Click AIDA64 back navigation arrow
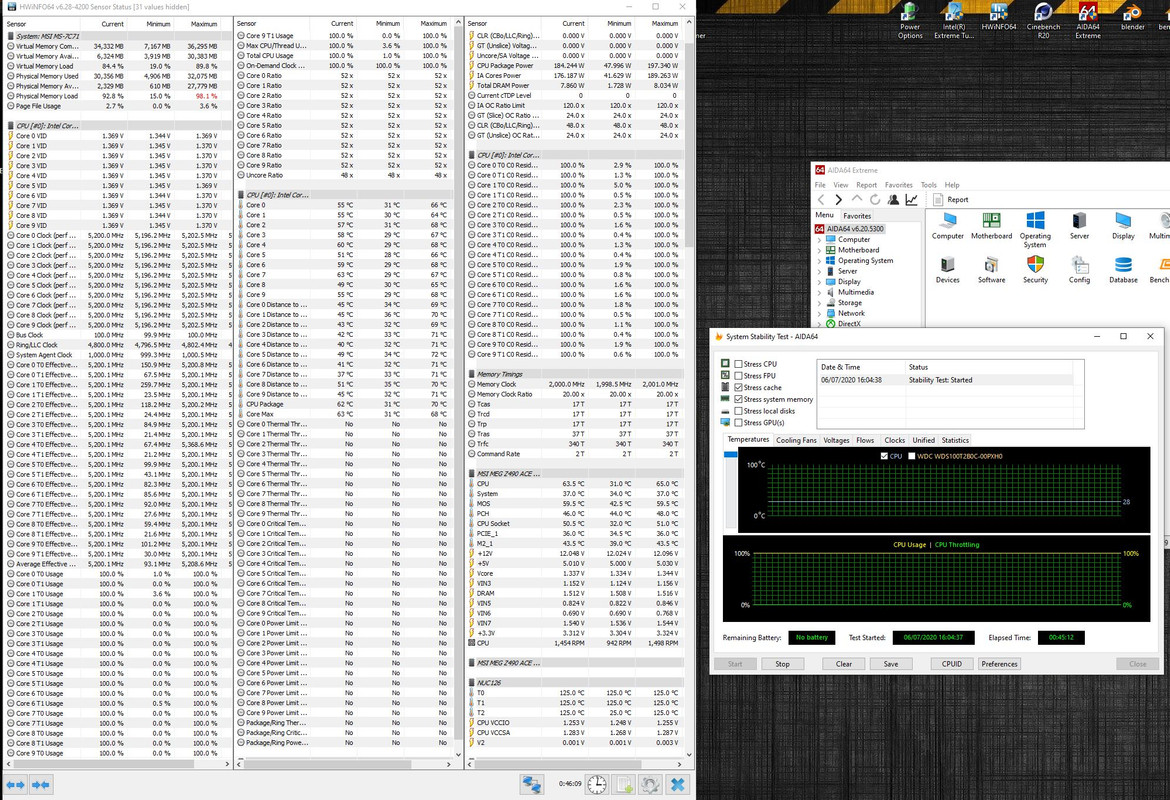This screenshot has width=1170, height=800. click(x=821, y=199)
